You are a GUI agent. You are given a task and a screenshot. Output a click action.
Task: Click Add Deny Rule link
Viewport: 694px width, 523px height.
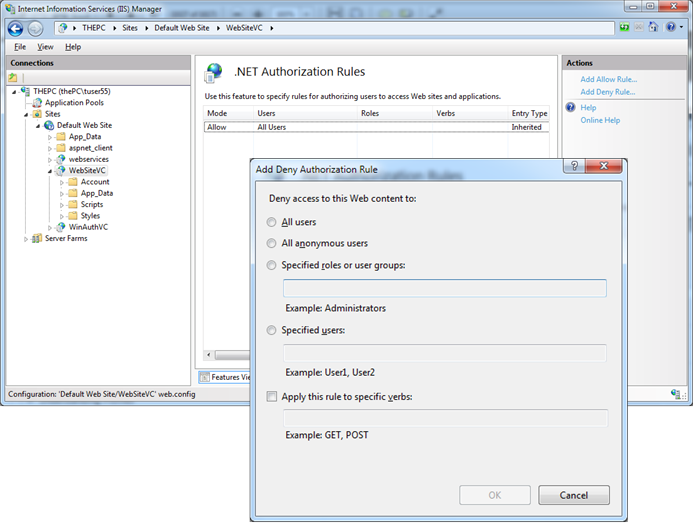(x=608, y=92)
